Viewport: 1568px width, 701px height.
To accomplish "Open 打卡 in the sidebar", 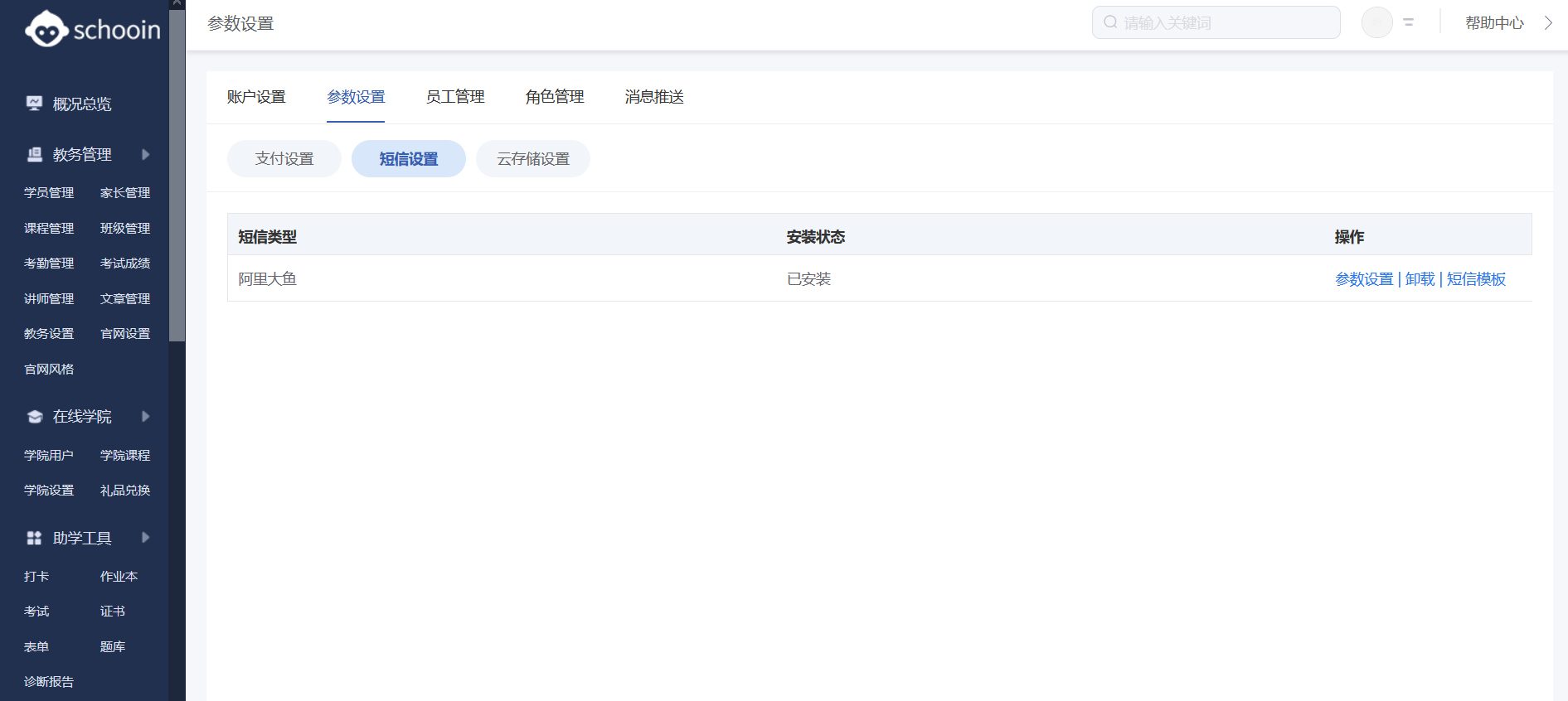I will (x=36, y=576).
